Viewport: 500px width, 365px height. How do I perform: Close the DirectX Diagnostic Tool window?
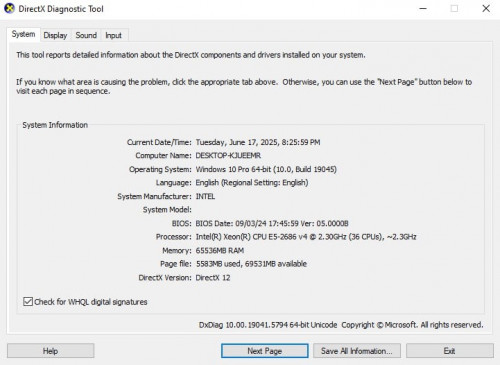click(486, 8)
